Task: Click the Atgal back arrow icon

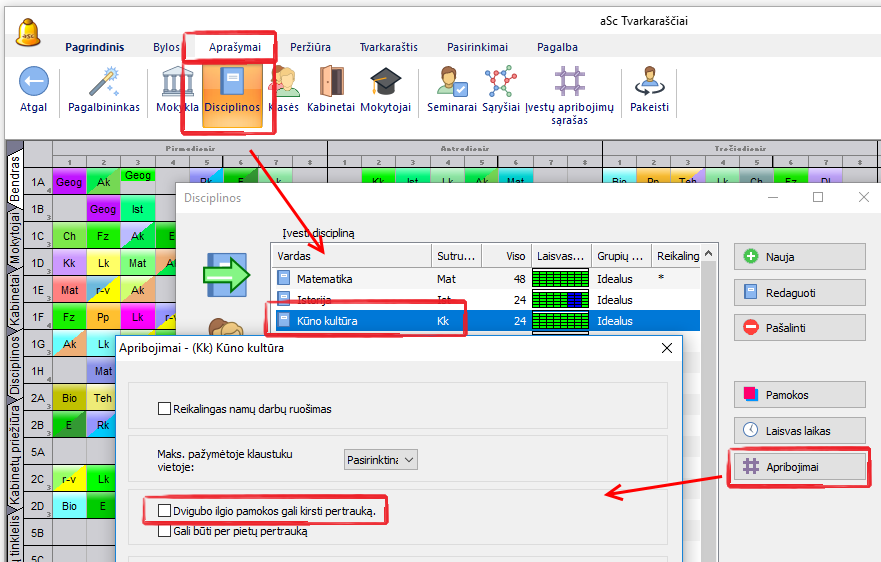Action: [34, 84]
